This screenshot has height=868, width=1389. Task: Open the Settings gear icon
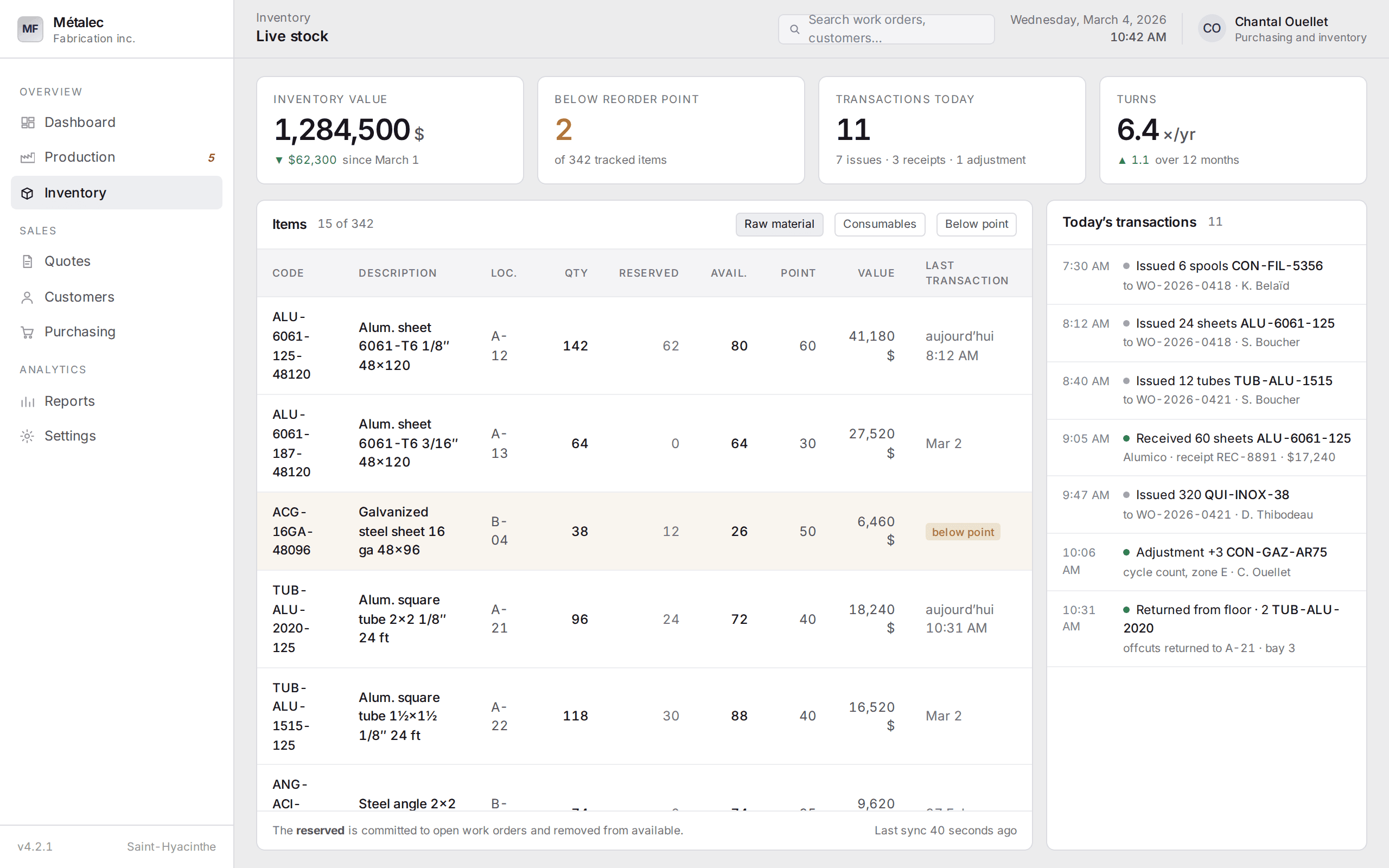(28, 436)
